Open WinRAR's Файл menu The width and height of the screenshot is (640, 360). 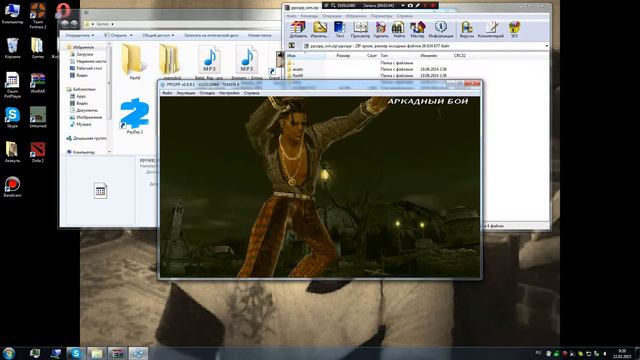point(291,16)
